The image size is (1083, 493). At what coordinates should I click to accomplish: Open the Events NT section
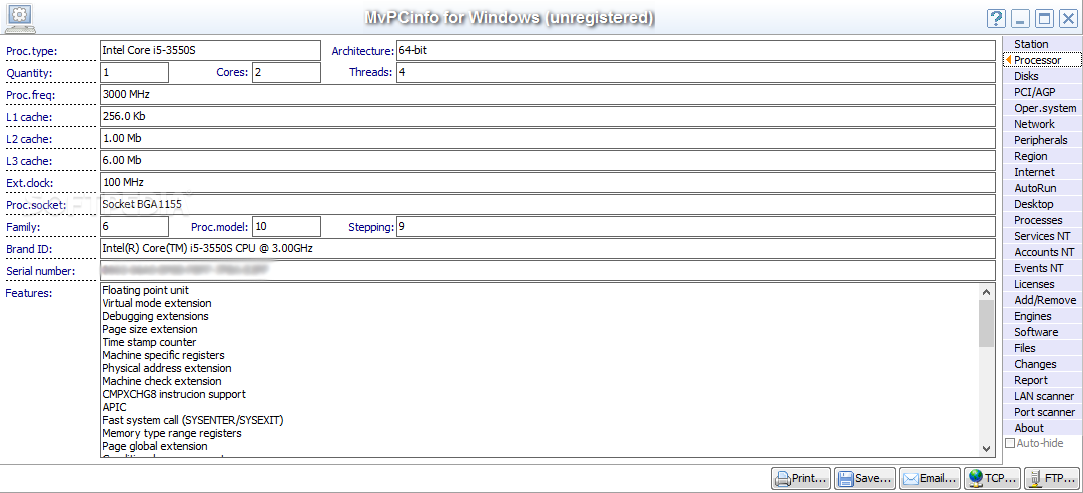click(1042, 268)
